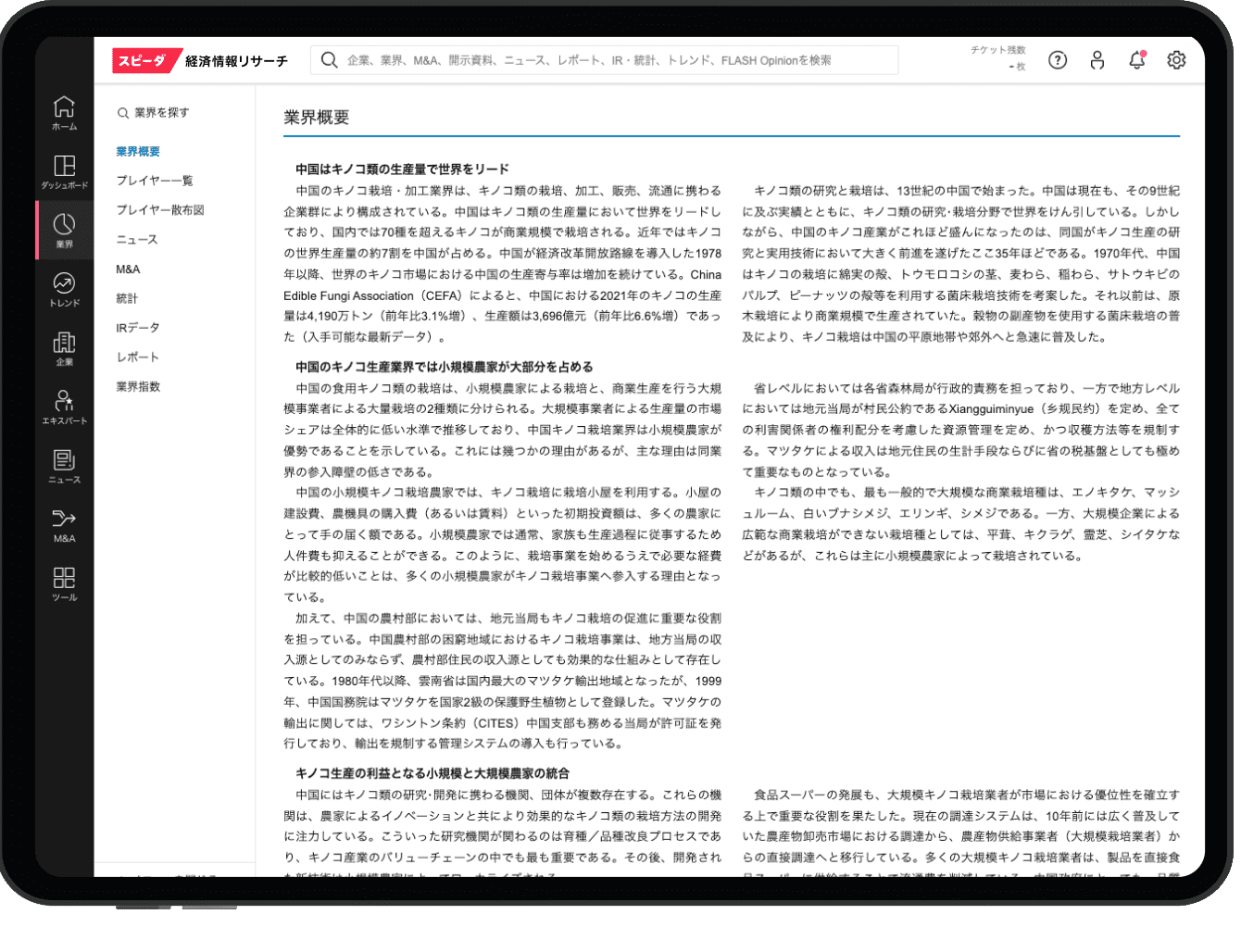Select IRデータ in the side menu
Screen dimensions: 1241x952
pos(138,328)
